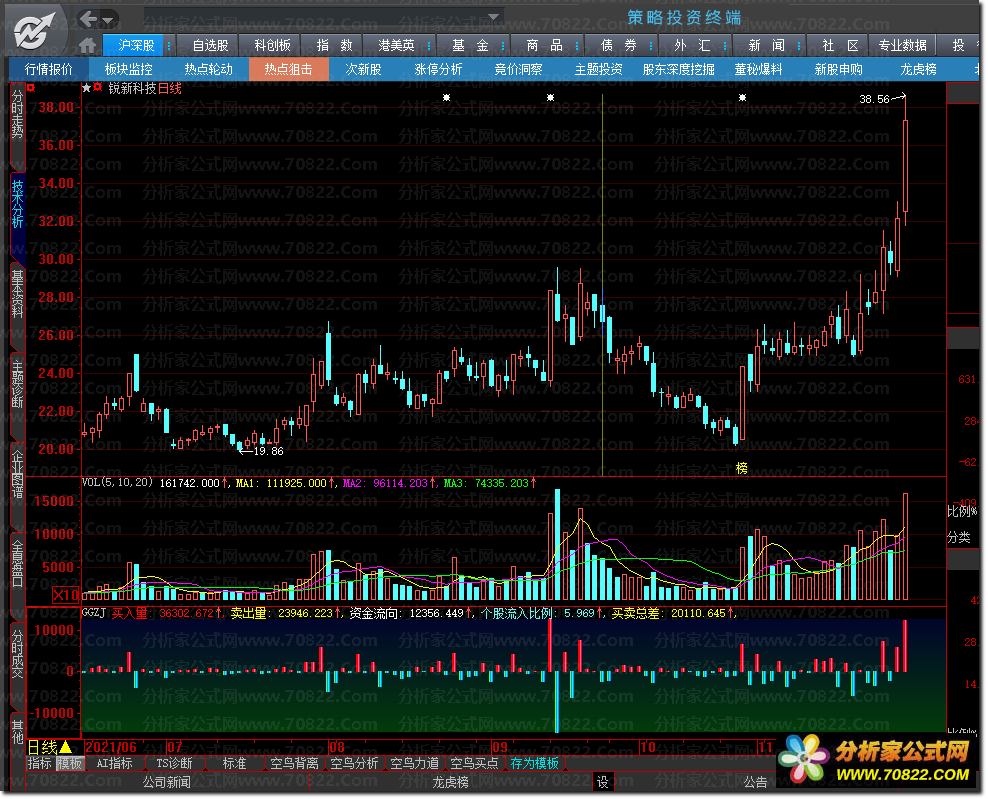Click the application logo icon
Viewport: 988px width, 799px height.
tap(33, 29)
